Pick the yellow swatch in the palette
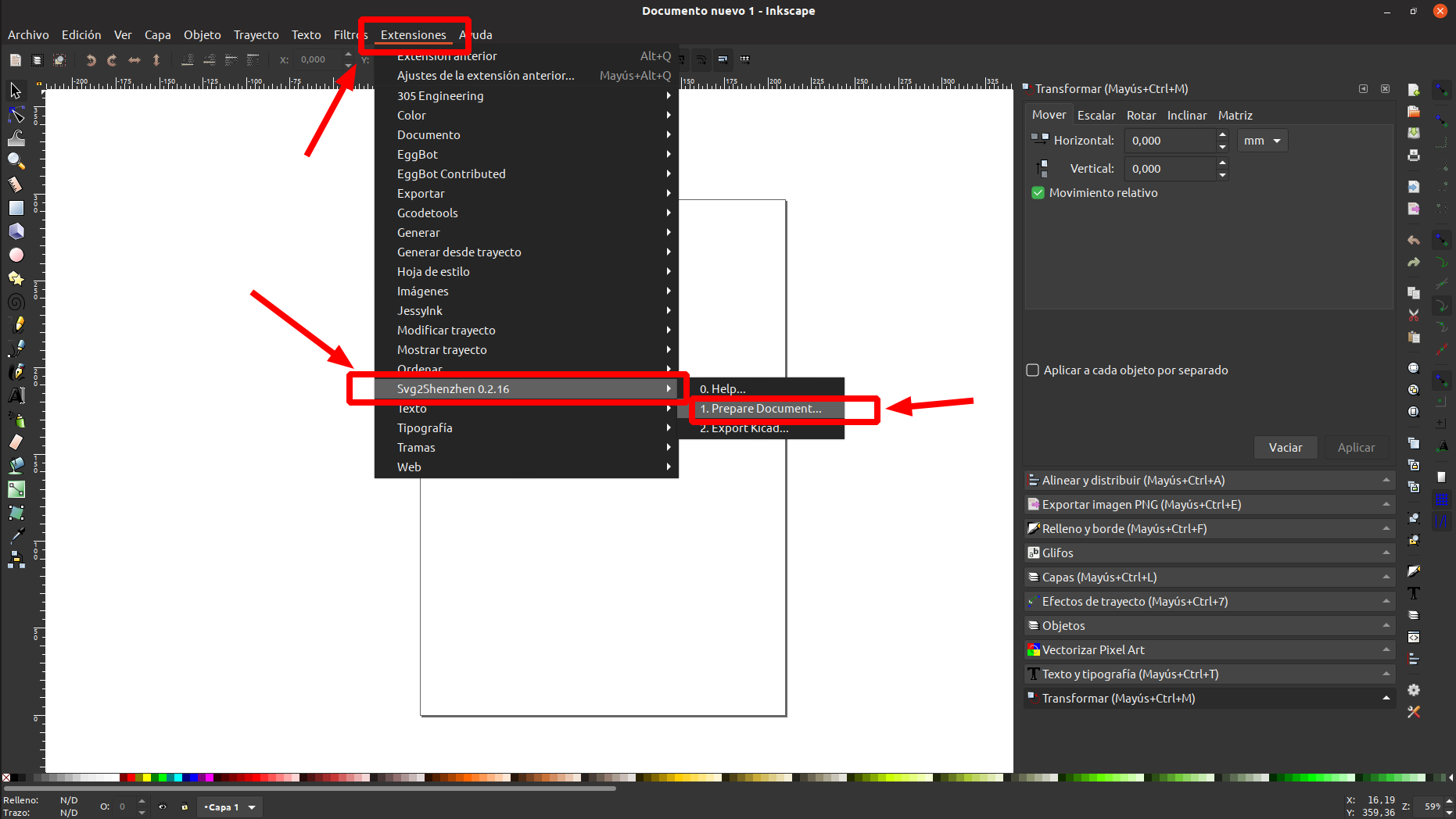The image size is (1456, 819). [x=146, y=778]
